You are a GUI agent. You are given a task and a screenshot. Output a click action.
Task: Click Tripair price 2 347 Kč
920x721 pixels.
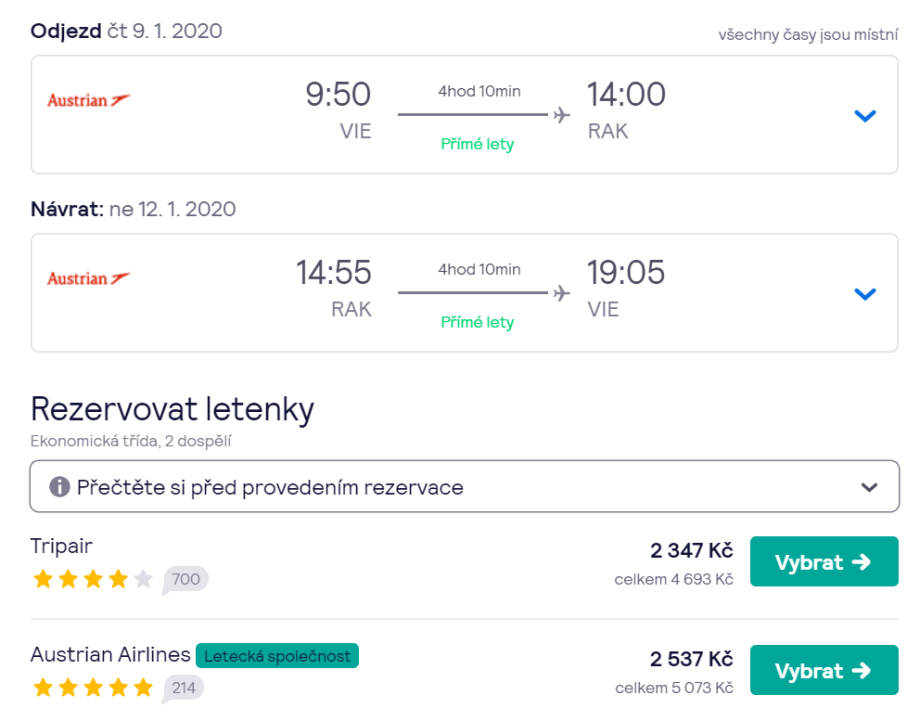[x=691, y=550]
